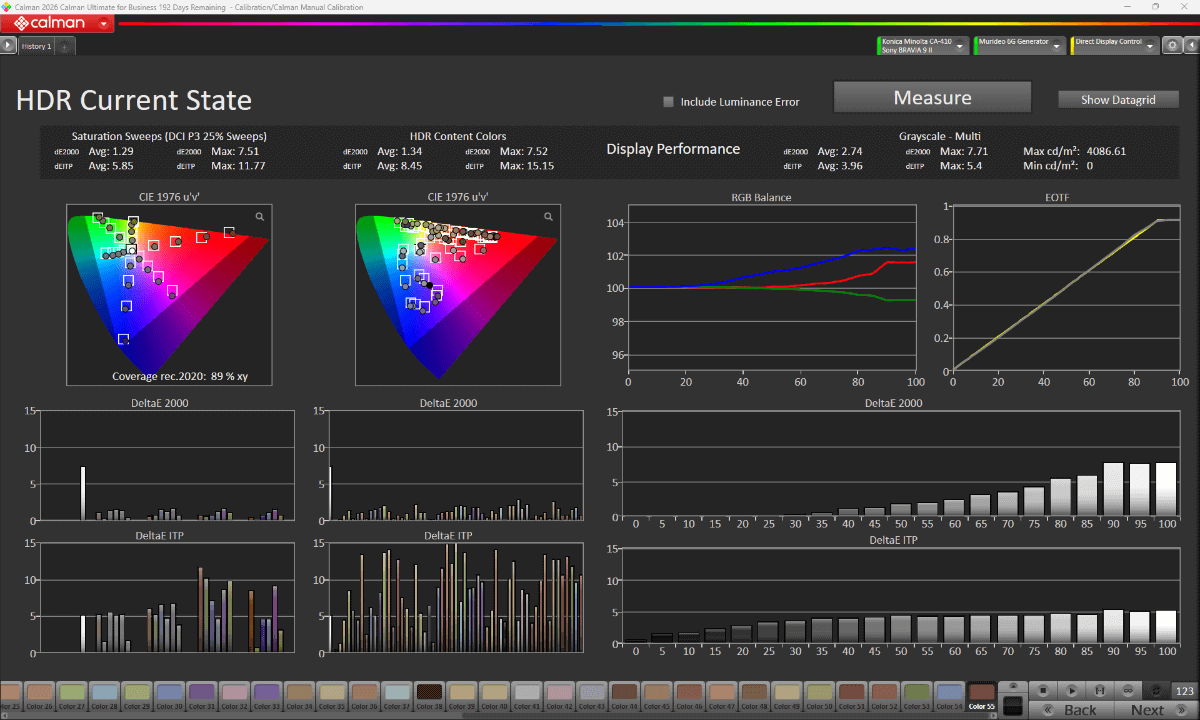Viewport: 1200px width, 720px height.
Task: Click the Measure button
Action: 932,98
